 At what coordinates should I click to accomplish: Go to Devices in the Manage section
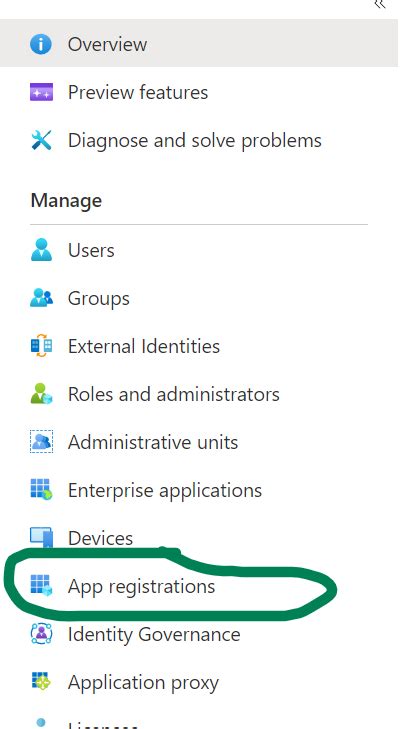(100, 538)
